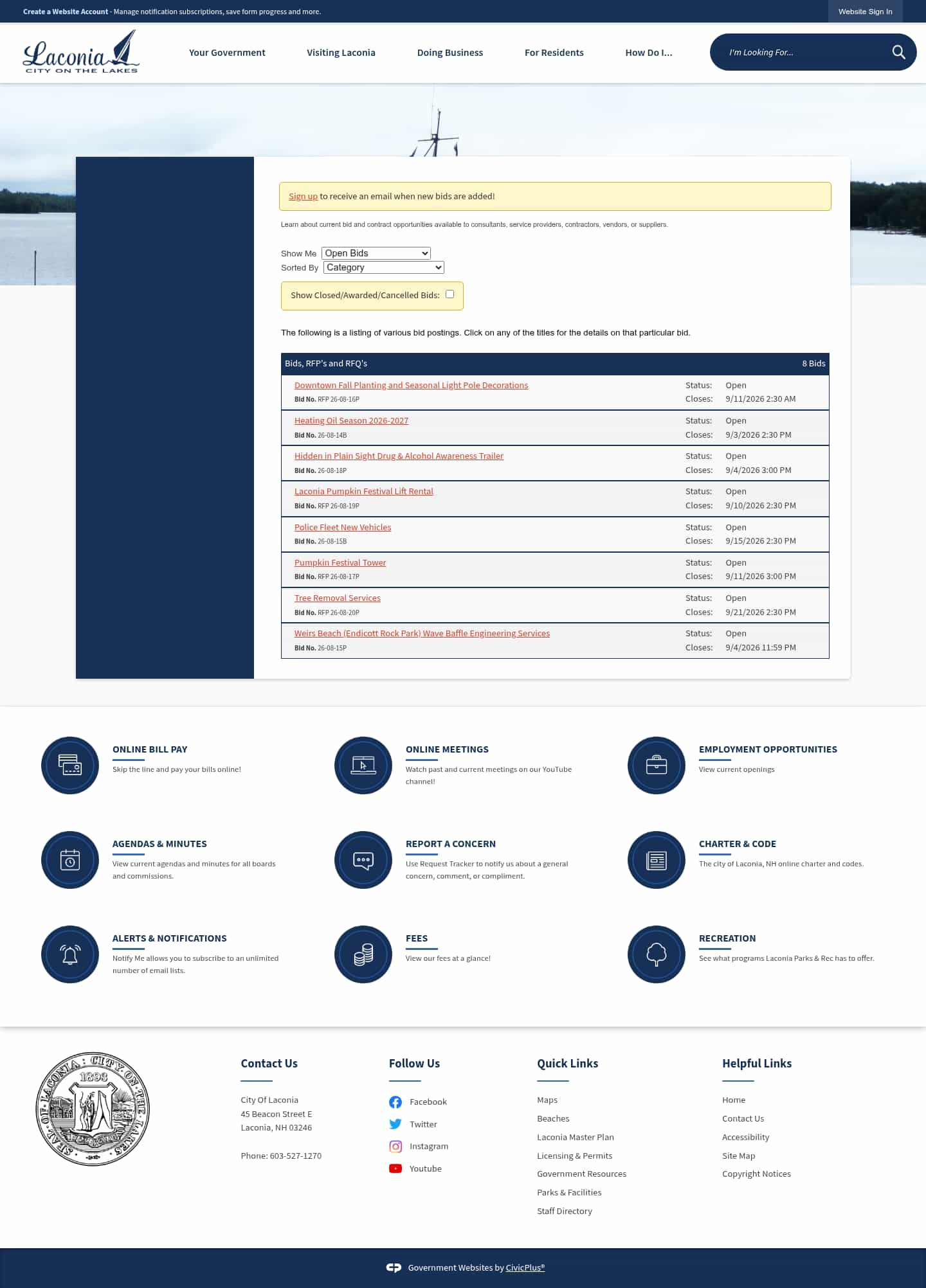Click phone number 603-527-1270
926x1288 pixels.
tap(296, 1156)
